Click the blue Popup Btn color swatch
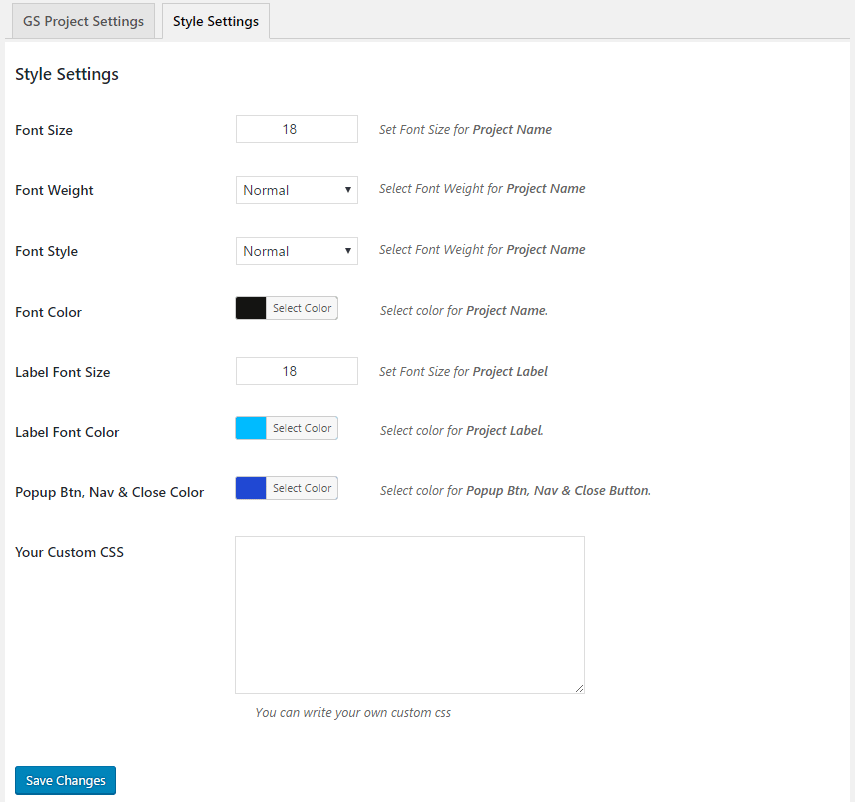This screenshot has height=802, width=855. click(250, 487)
